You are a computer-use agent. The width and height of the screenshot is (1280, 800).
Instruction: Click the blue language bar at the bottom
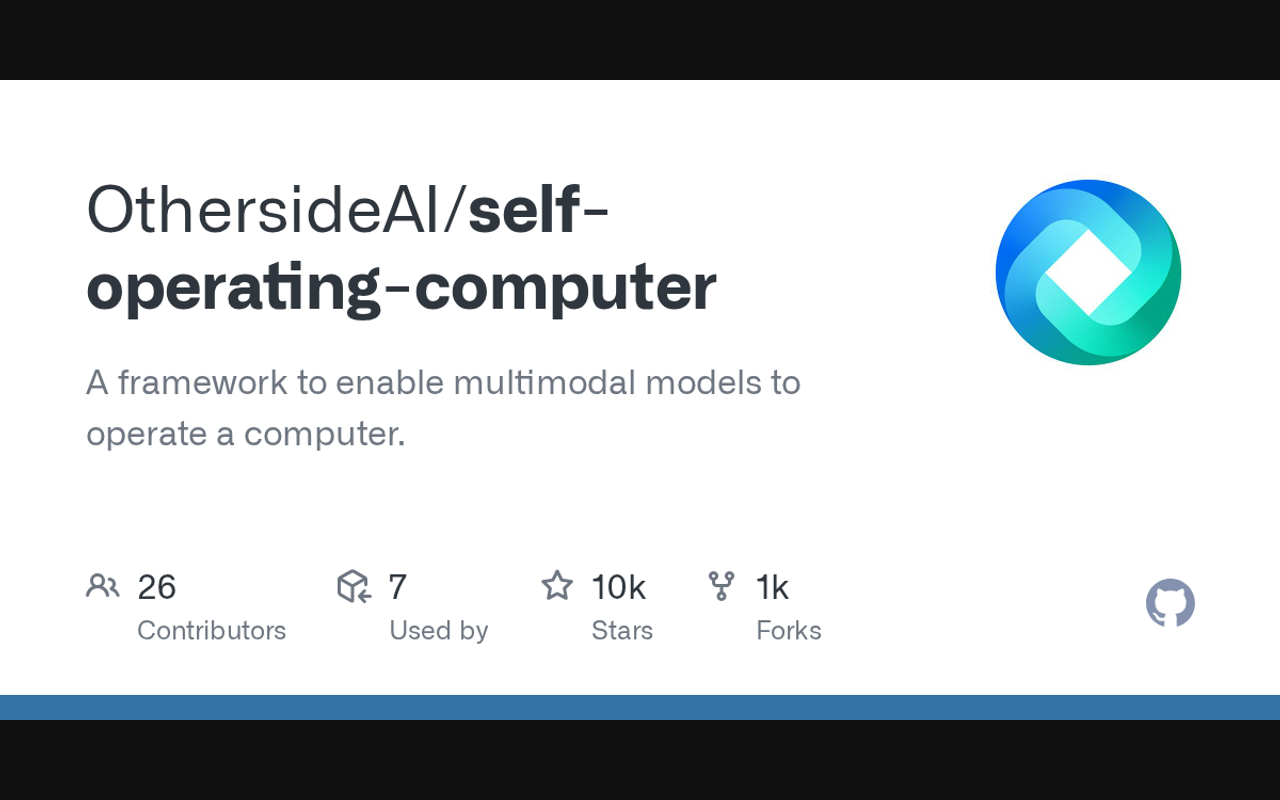pyautogui.click(x=640, y=707)
